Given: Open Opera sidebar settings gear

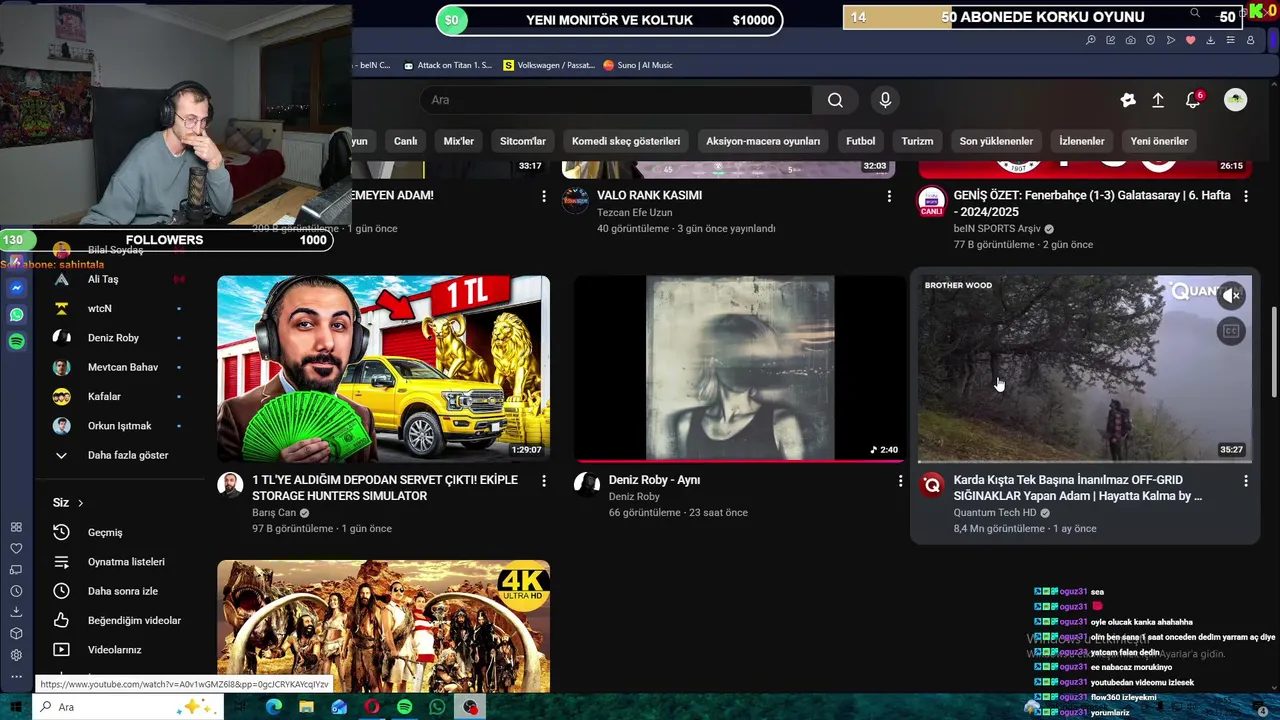Looking at the screenshot, I should 16,655.
